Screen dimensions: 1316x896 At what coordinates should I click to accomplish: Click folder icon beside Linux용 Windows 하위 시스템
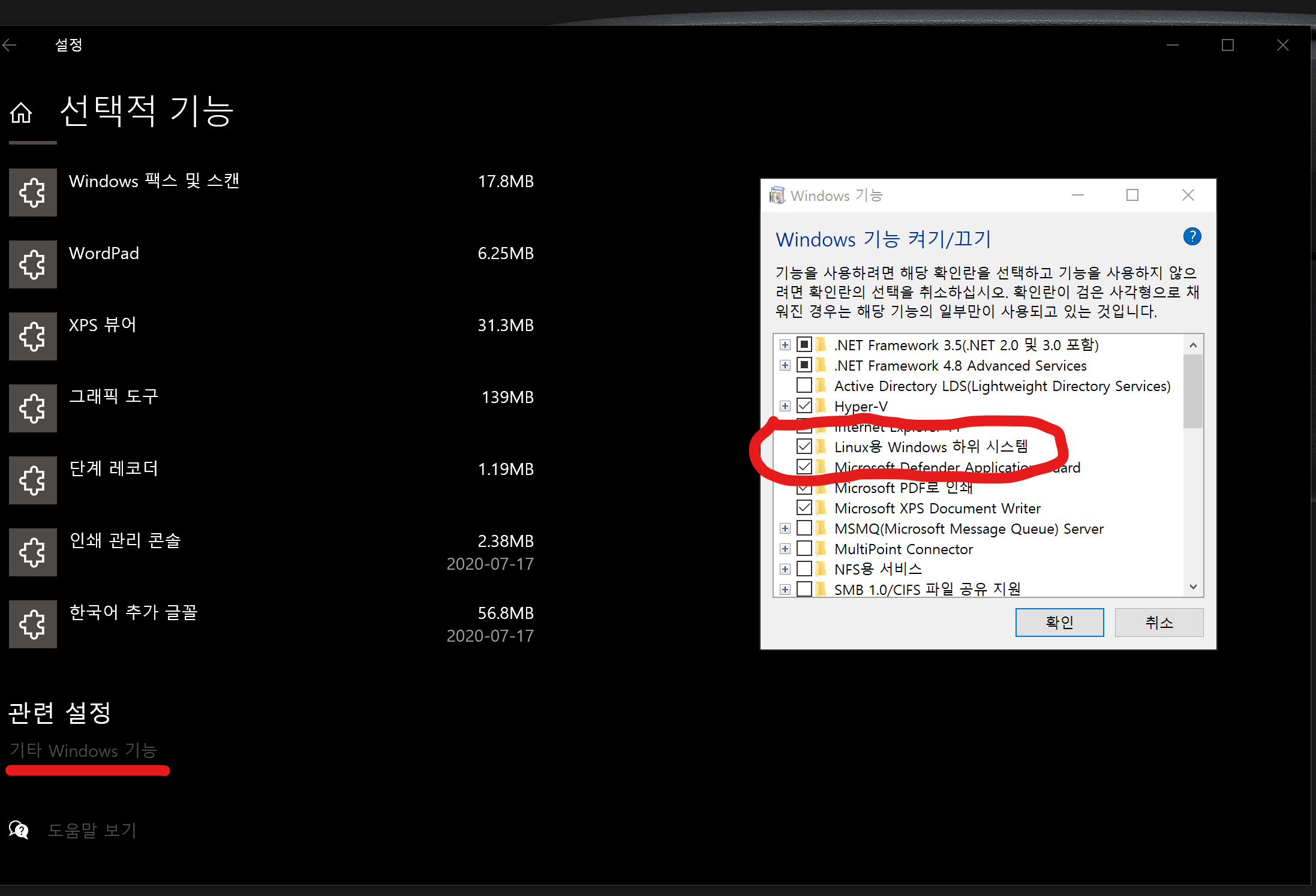pyautogui.click(x=821, y=447)
